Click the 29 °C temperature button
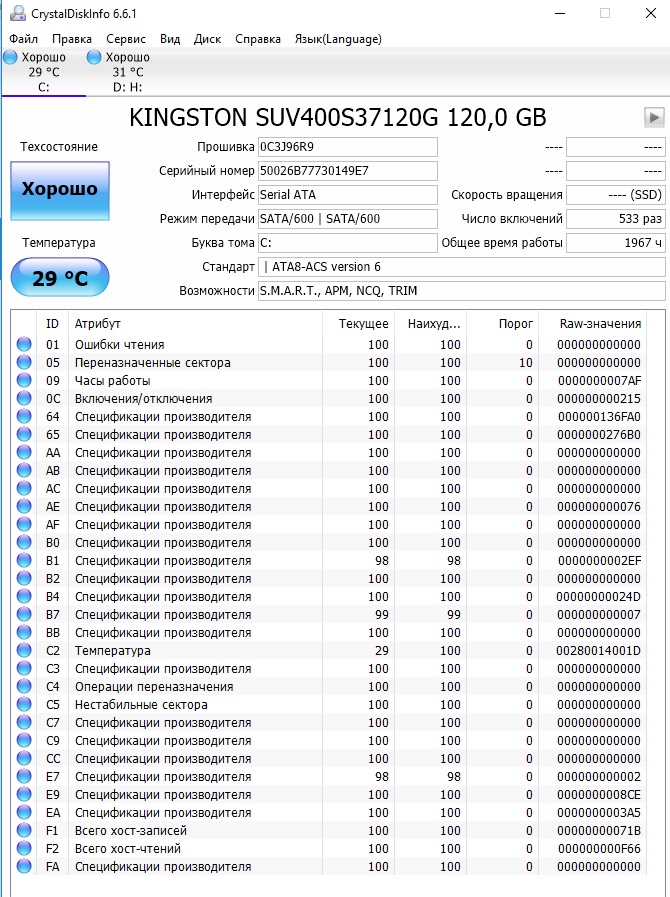The image size is (670, 897). click(x=60, y=277)
